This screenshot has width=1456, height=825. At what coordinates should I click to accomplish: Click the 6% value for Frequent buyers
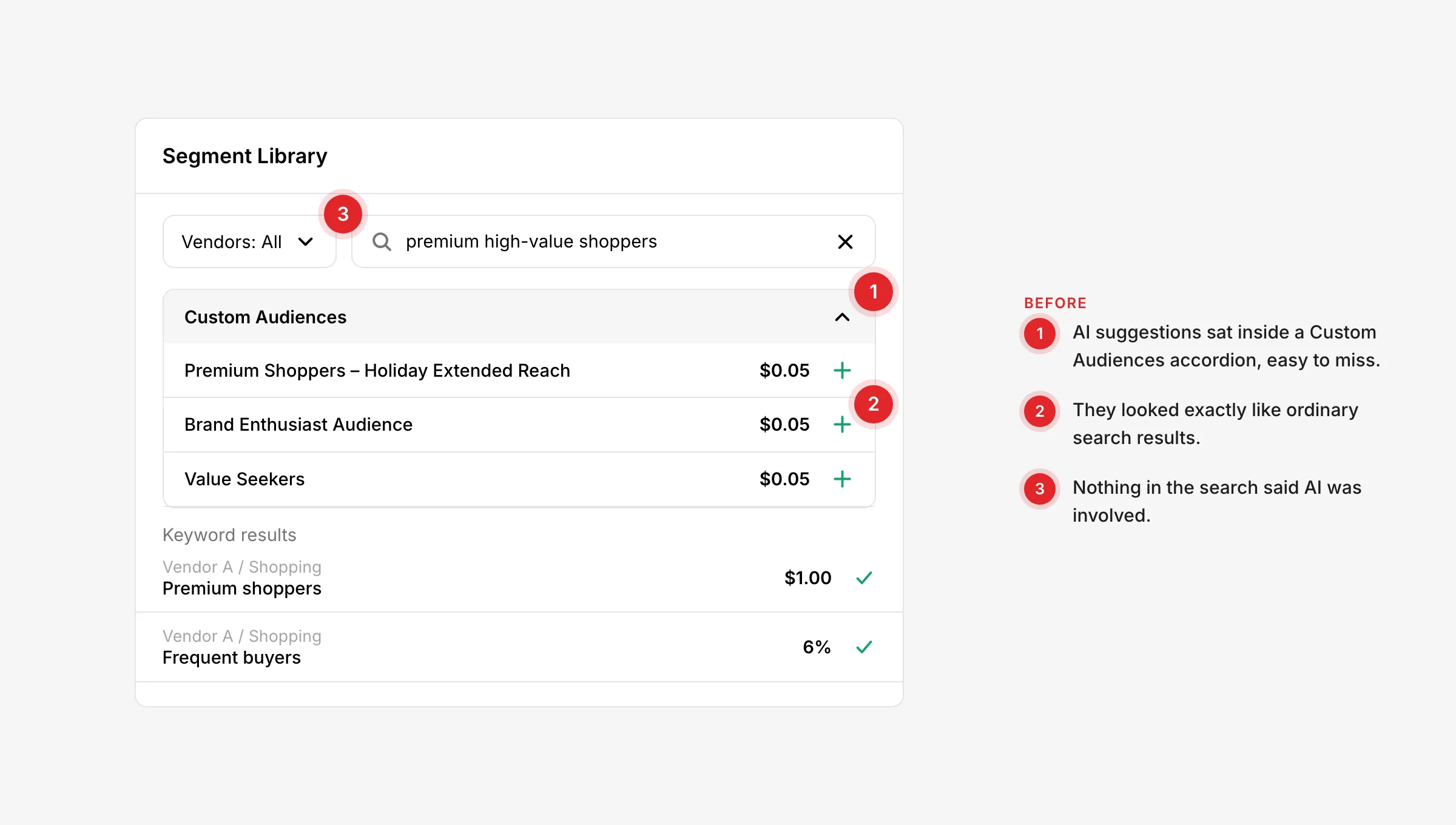(x=817, y=647)
